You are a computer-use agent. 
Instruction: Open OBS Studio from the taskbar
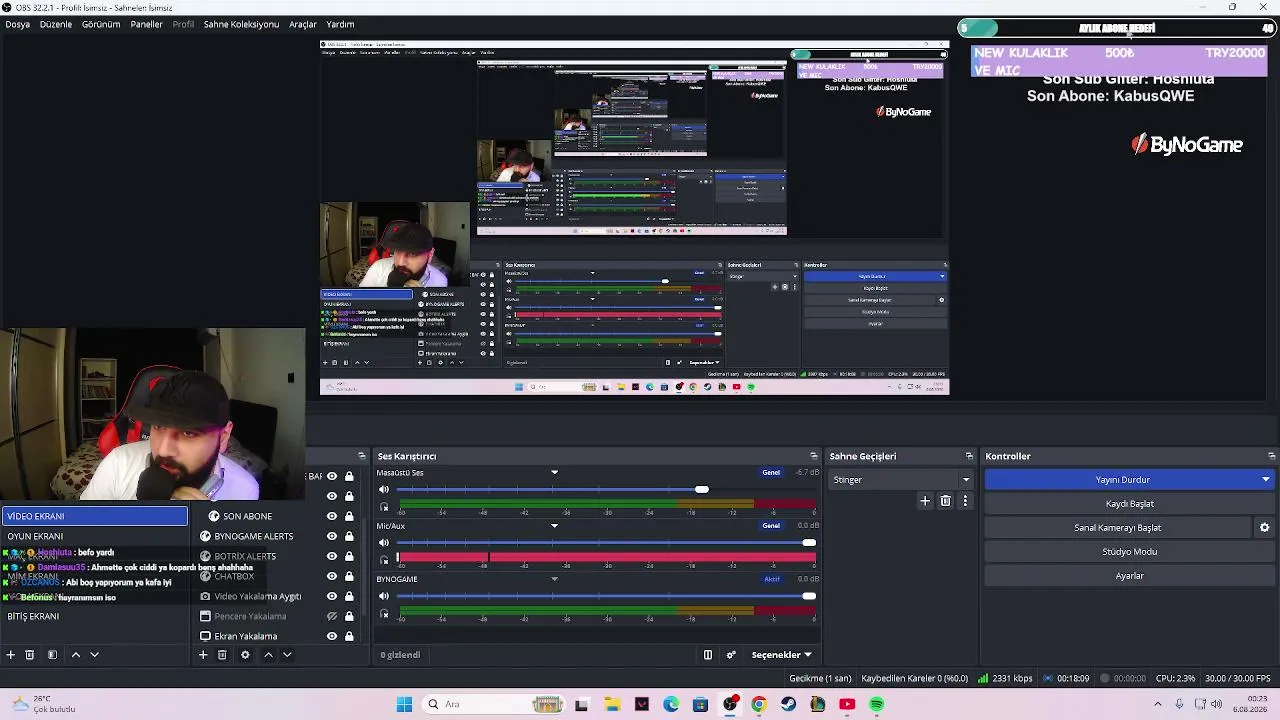730,704
